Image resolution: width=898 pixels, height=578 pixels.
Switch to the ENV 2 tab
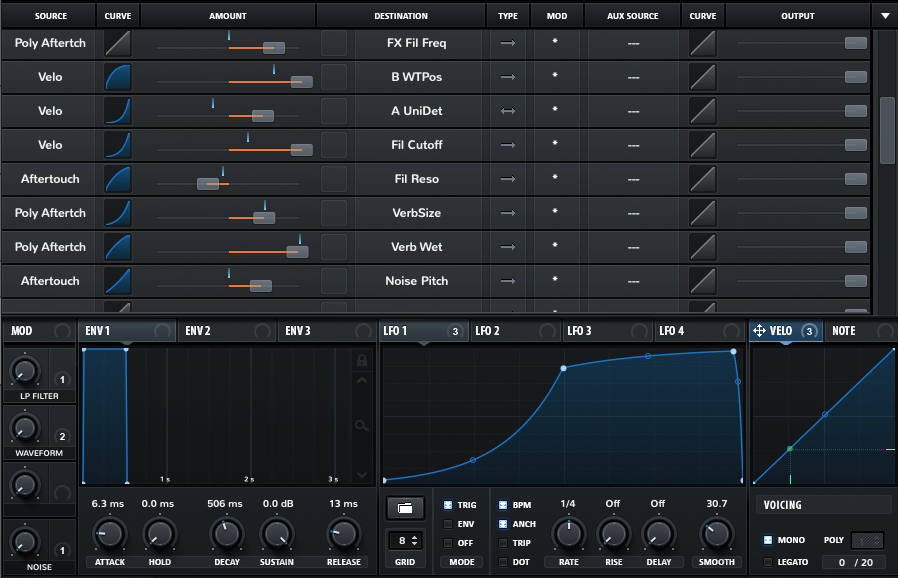[x=226, y=331]
